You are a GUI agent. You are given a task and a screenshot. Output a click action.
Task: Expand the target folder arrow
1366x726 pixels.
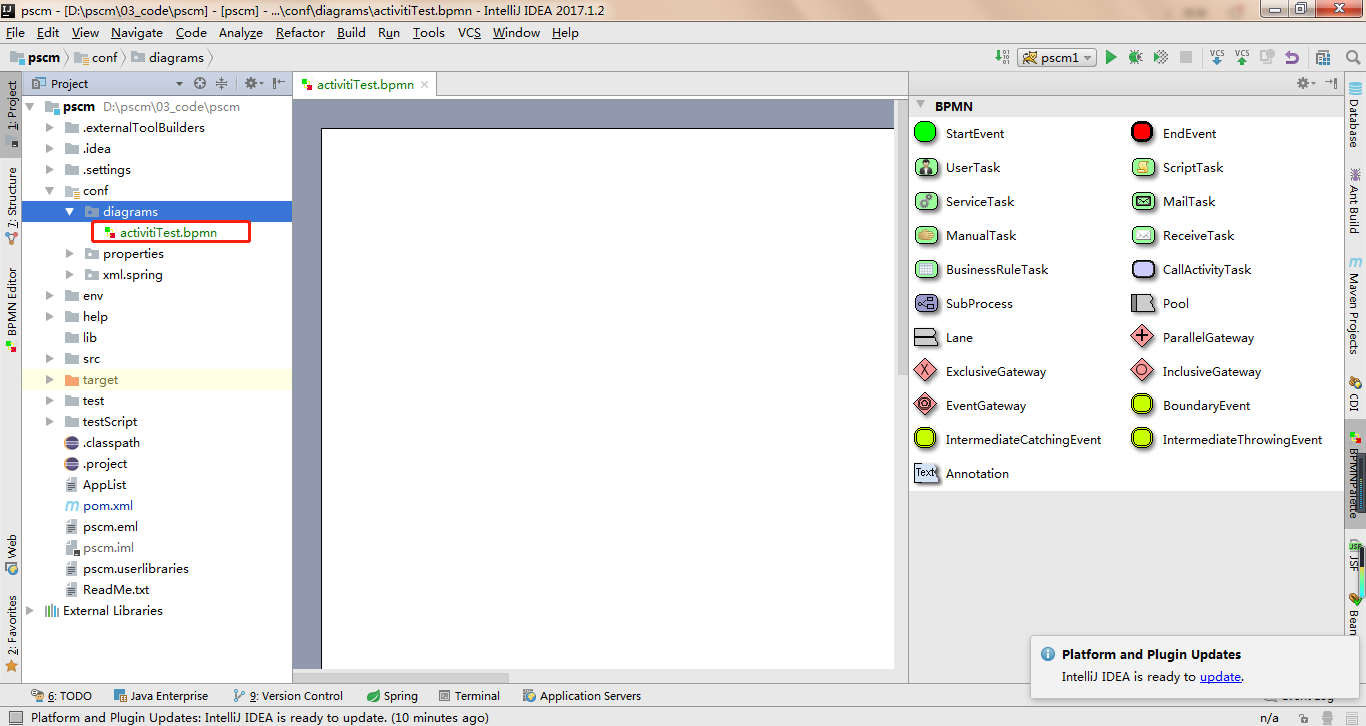point(50,379)
